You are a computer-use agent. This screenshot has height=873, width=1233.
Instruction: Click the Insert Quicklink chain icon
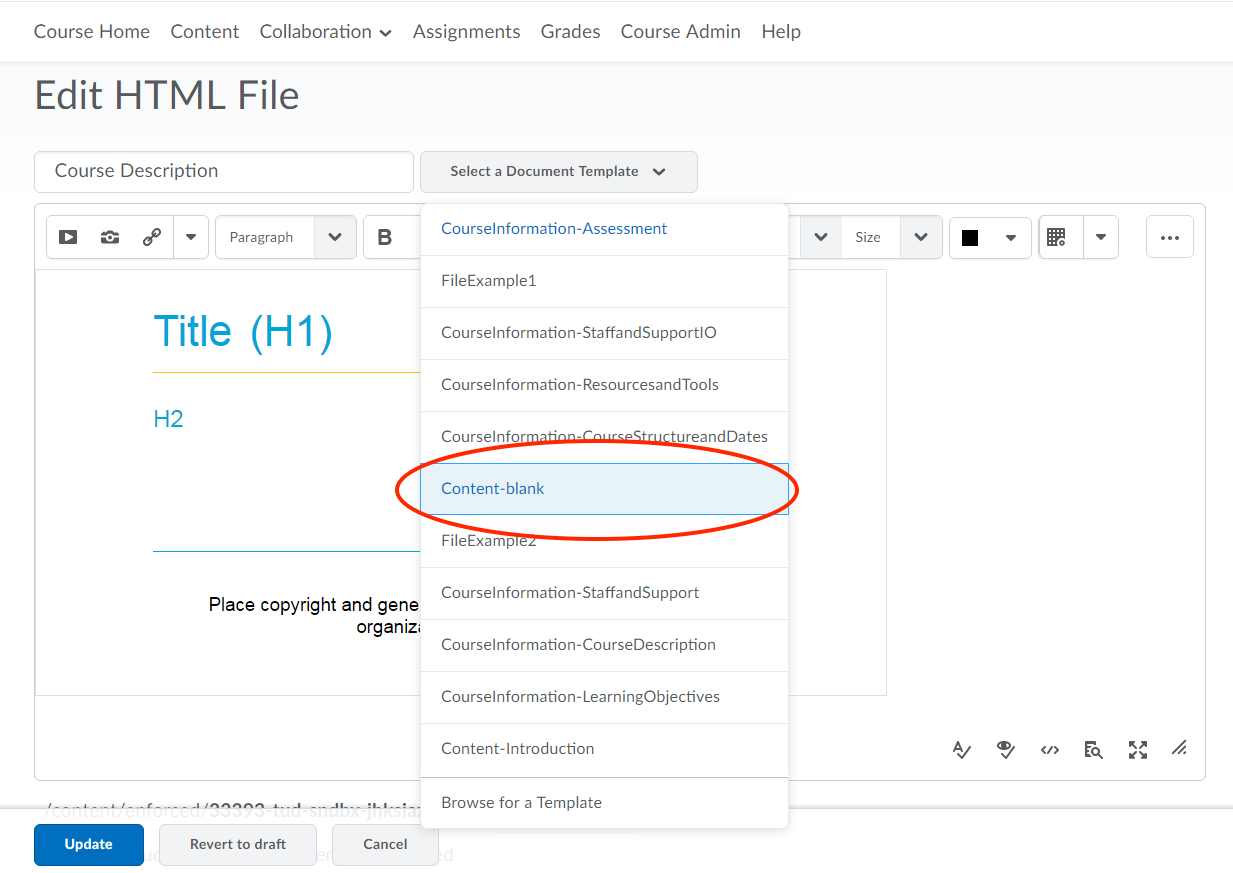pyautogui.click(x=152, y=237)
